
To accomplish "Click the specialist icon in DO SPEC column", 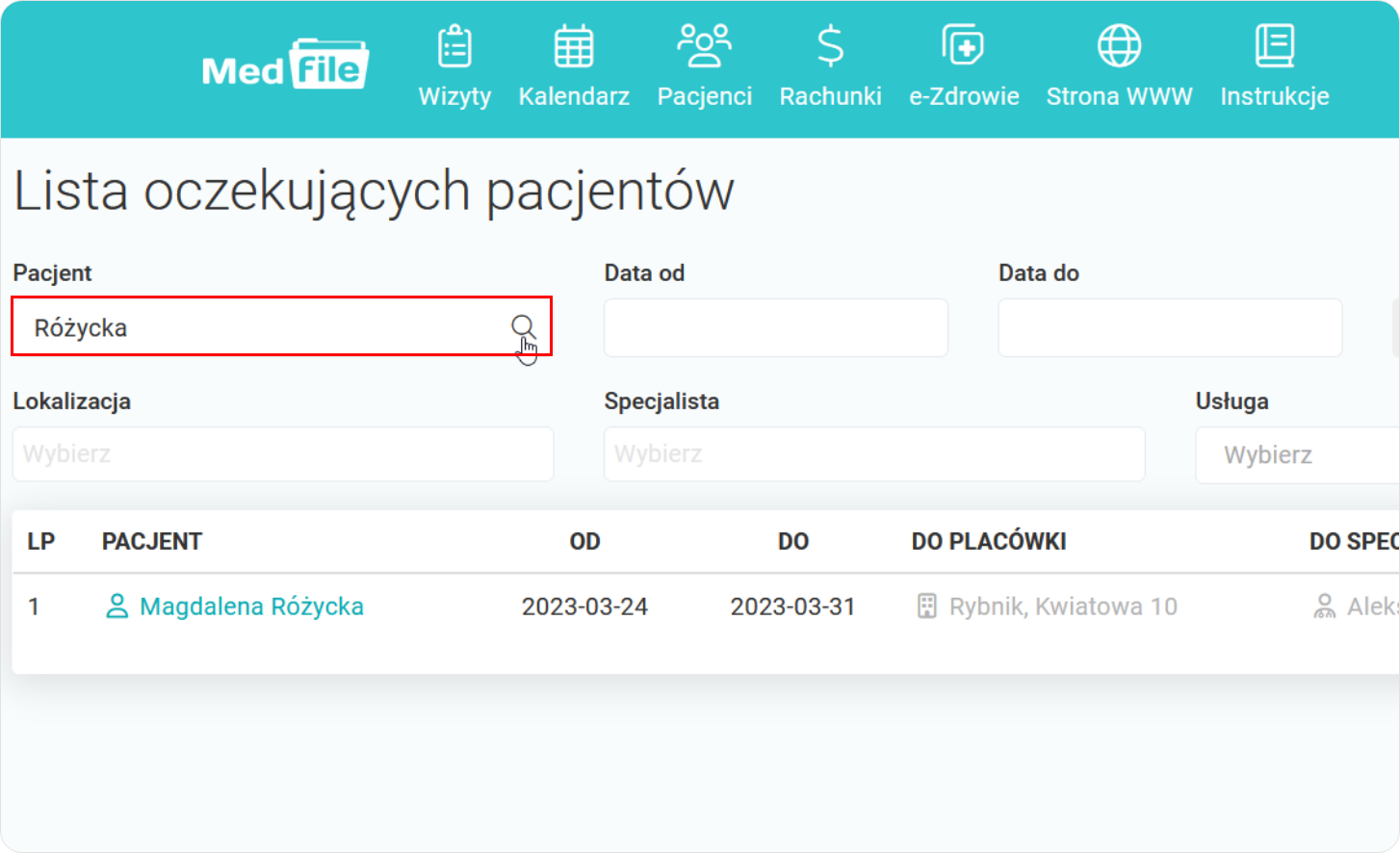I will 1325,607.
